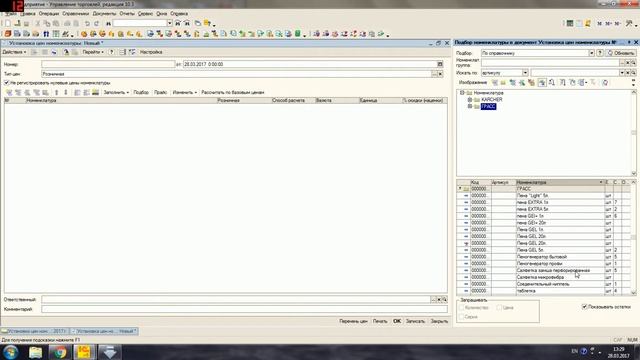Click the Cut scissors icon in main toolbar
Image resolution: width=640 pixels, height=360 pixels.
(x=38, y=23)
